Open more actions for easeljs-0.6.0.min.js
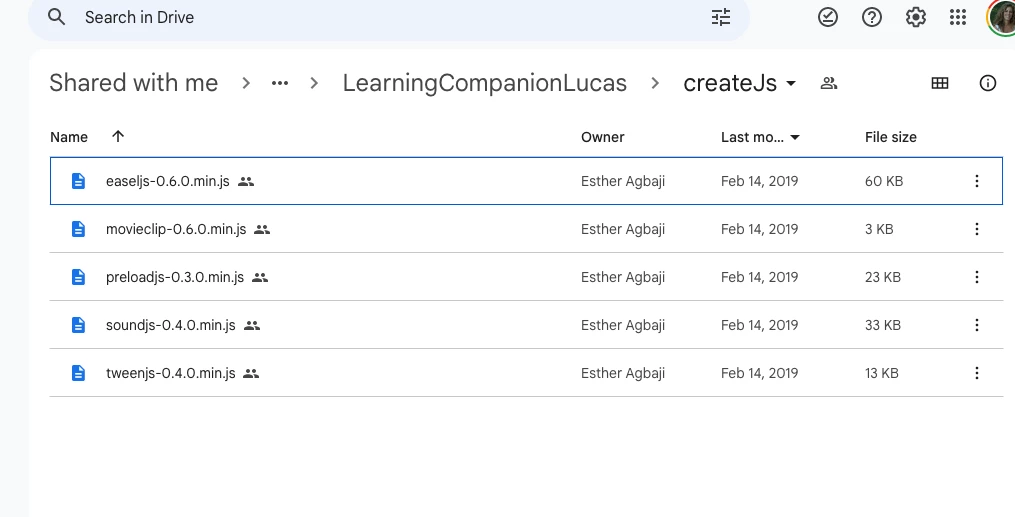 977,181
